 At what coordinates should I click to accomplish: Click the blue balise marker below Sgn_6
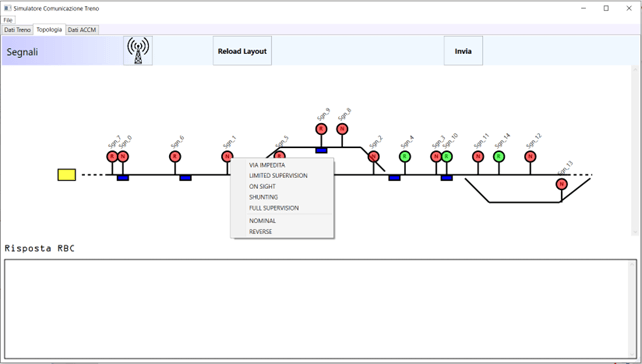pyautogui.click(x=185, y=178)
